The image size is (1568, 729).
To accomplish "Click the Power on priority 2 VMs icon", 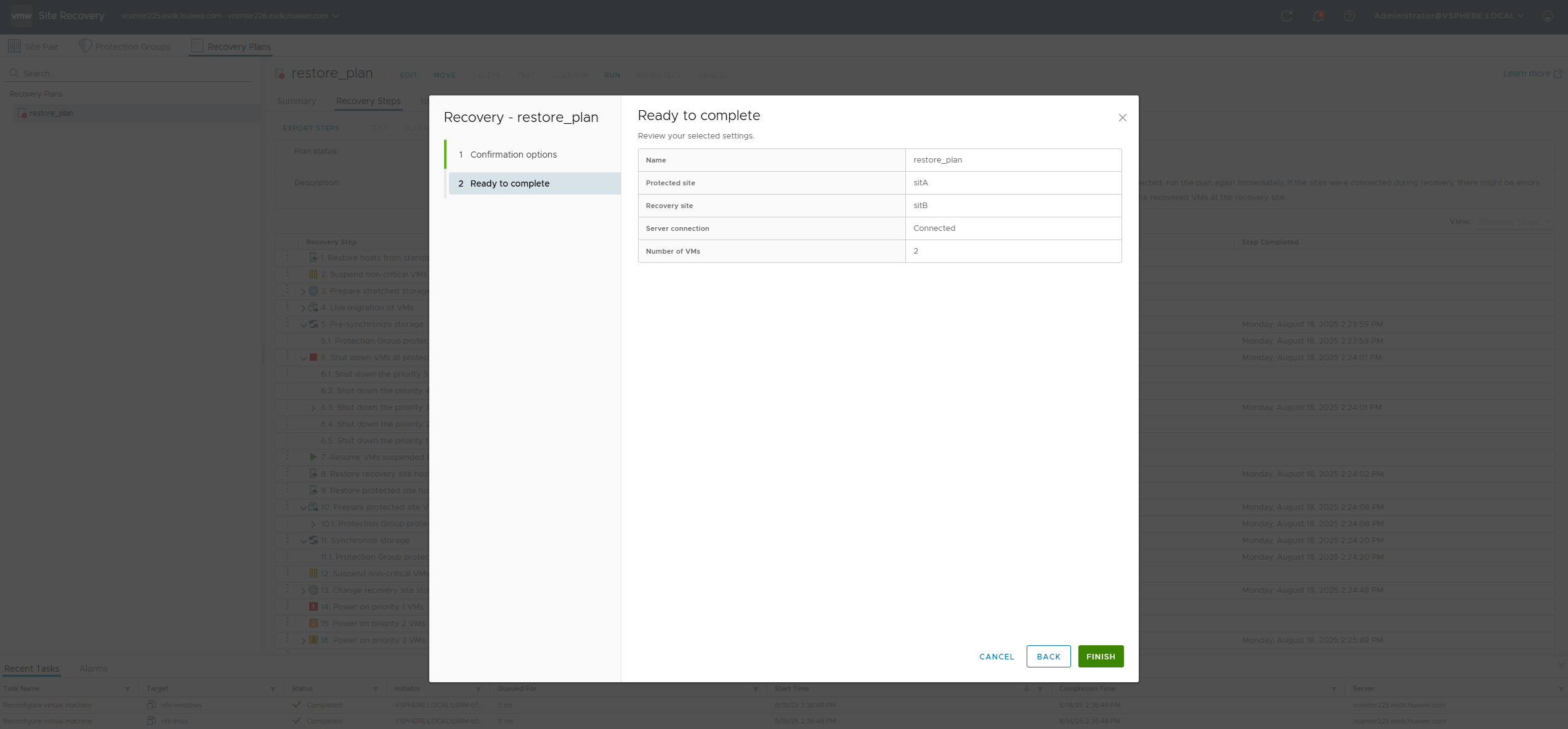I will tap(313, 623).
